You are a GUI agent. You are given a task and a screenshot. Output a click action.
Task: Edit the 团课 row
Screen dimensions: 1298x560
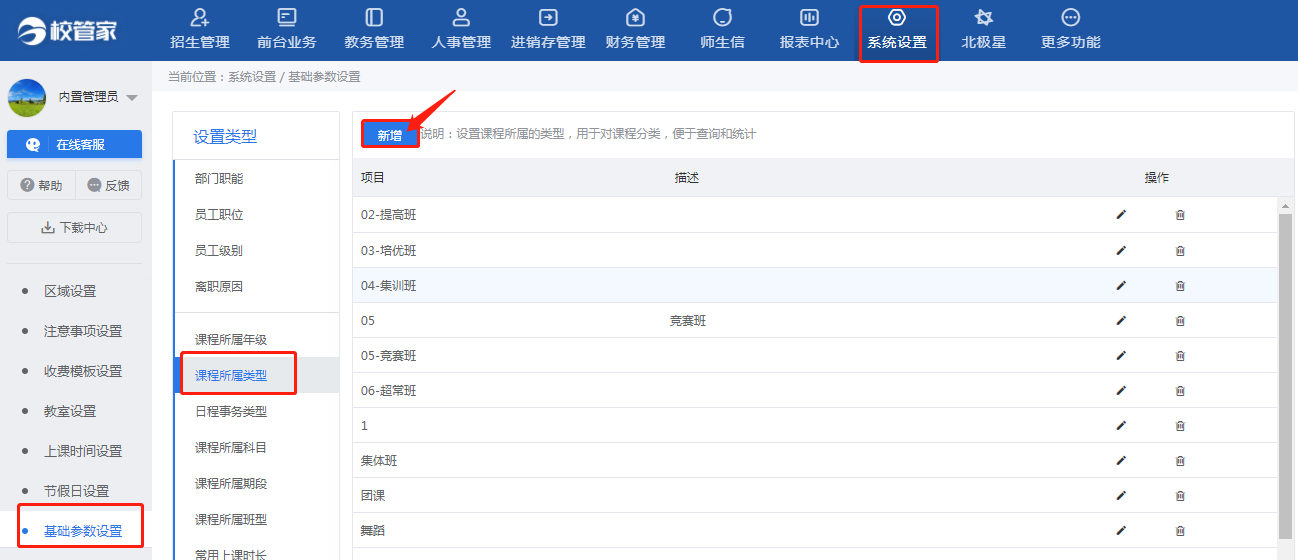tap(1121, 495)
